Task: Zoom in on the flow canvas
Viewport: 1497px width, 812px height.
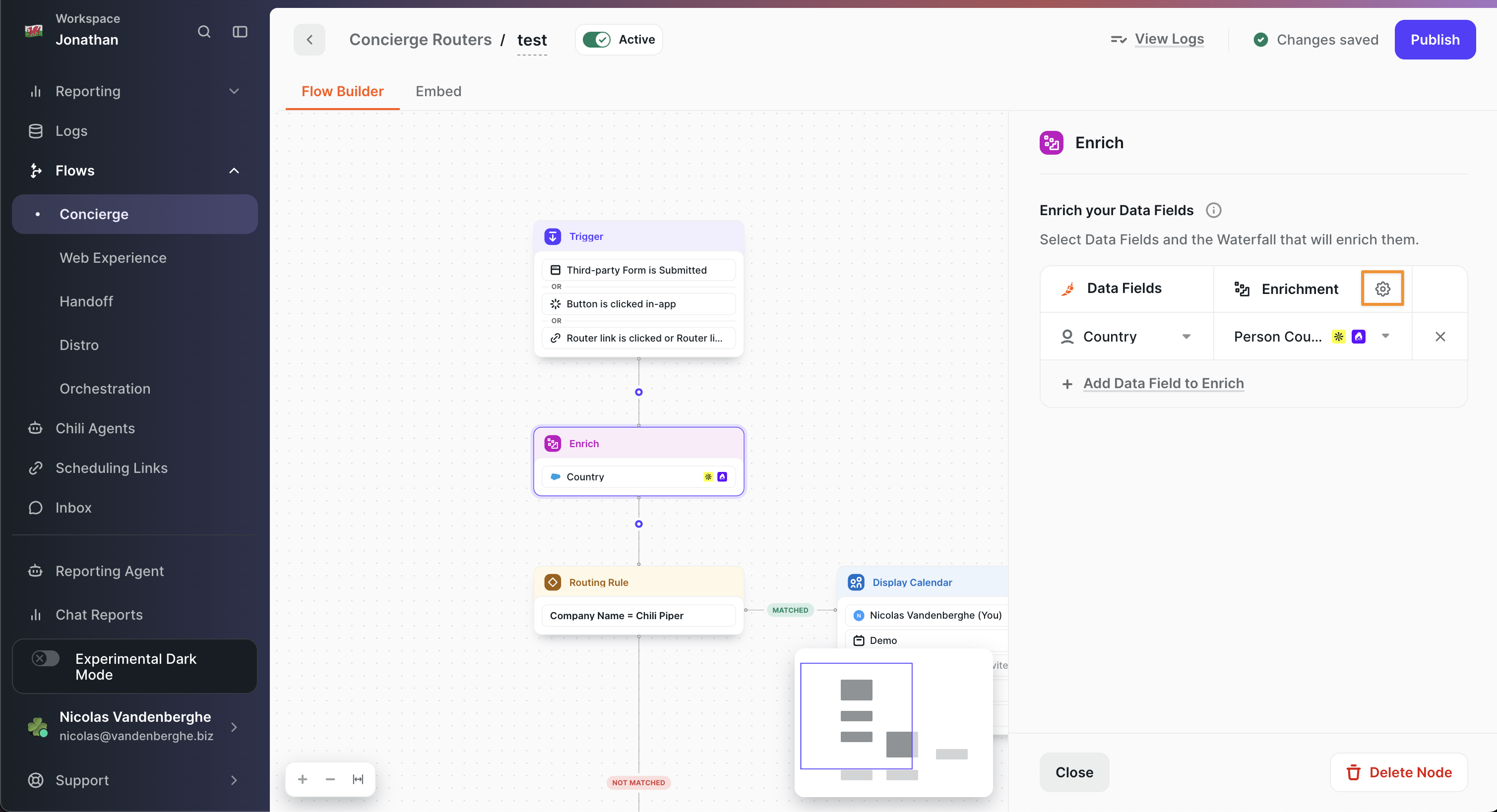Action: [x=302, y=779]
